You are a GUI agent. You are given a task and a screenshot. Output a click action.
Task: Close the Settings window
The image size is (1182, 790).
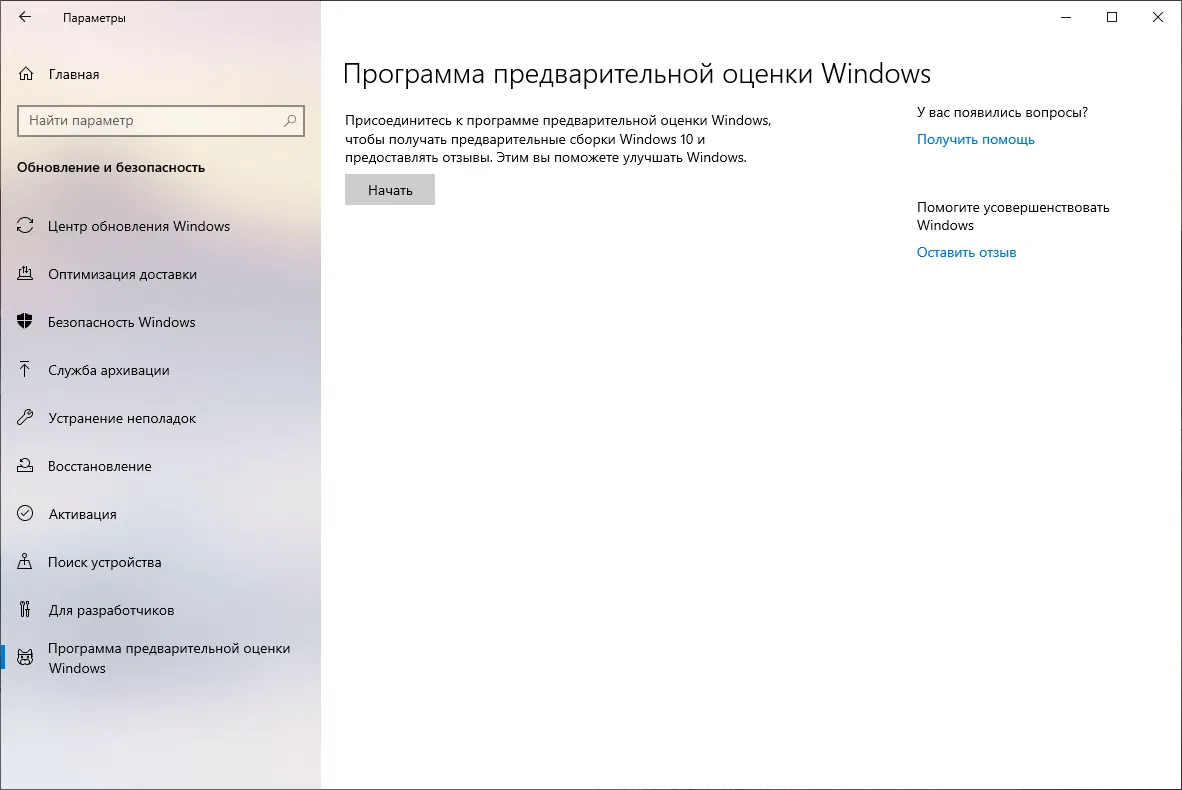pyautogui.click(x=1158, y=17)
